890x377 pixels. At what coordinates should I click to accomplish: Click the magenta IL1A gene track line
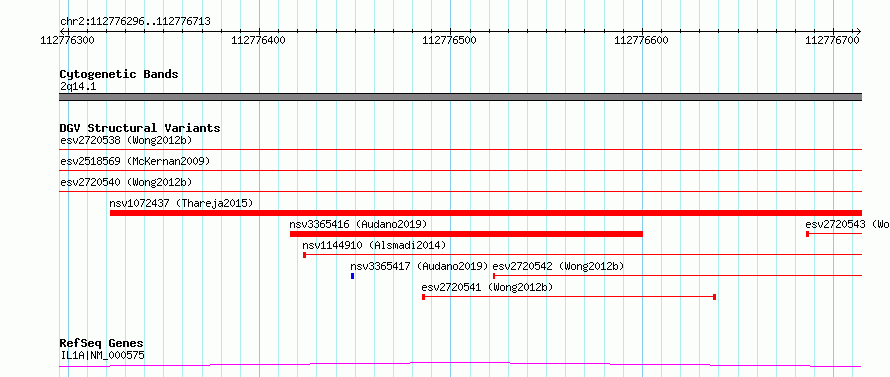point(460,364)
